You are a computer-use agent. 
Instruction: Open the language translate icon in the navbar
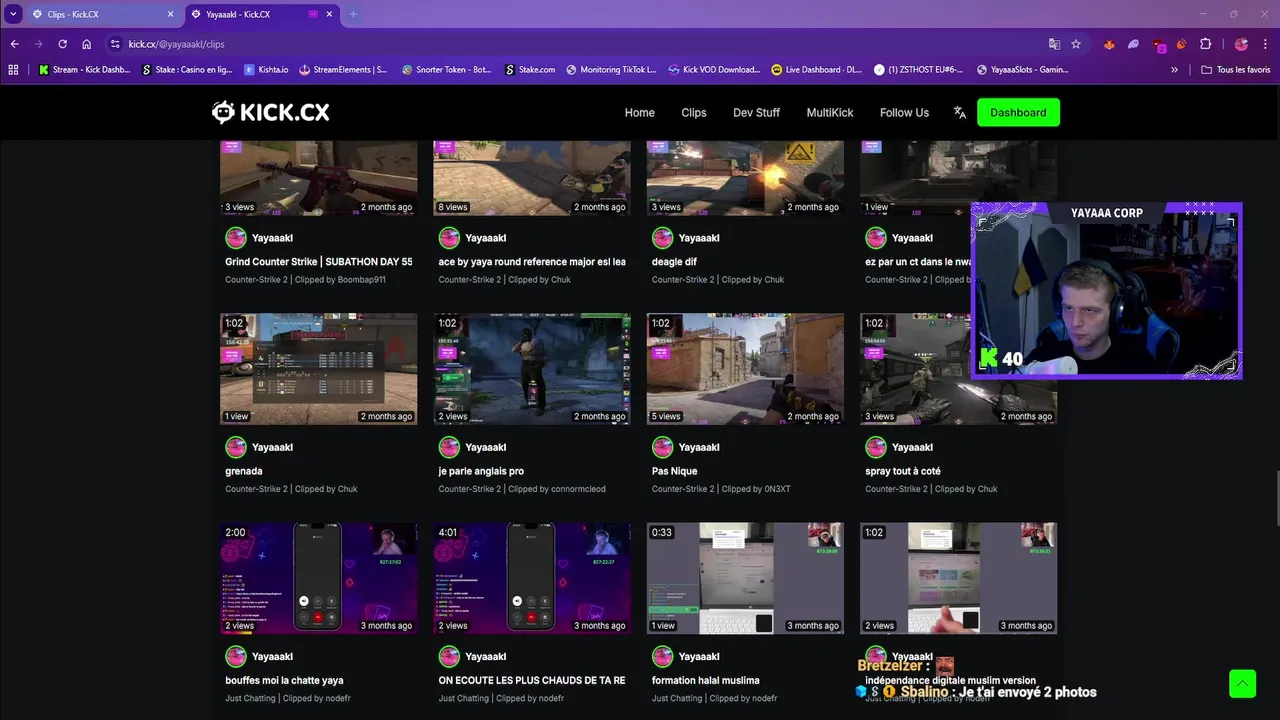960,113
